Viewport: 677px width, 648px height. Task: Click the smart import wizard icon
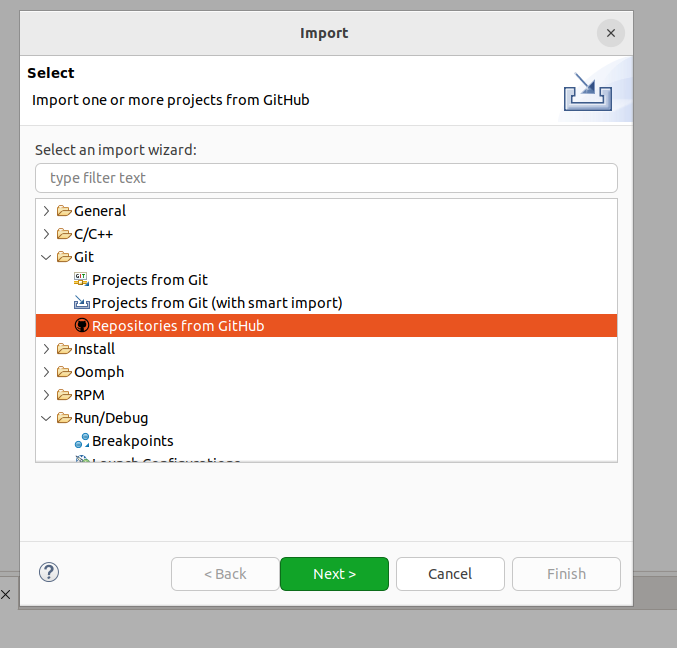pos(81,303)
